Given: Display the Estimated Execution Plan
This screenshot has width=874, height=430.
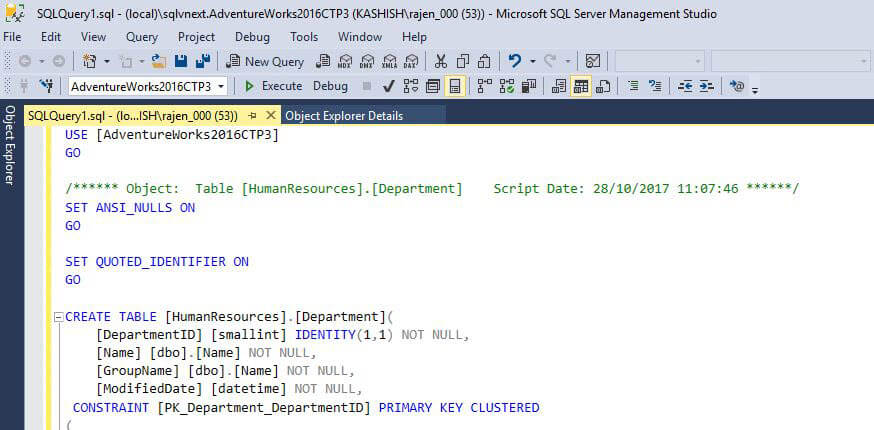Looking at the screenshot, I should coord(411,86).
